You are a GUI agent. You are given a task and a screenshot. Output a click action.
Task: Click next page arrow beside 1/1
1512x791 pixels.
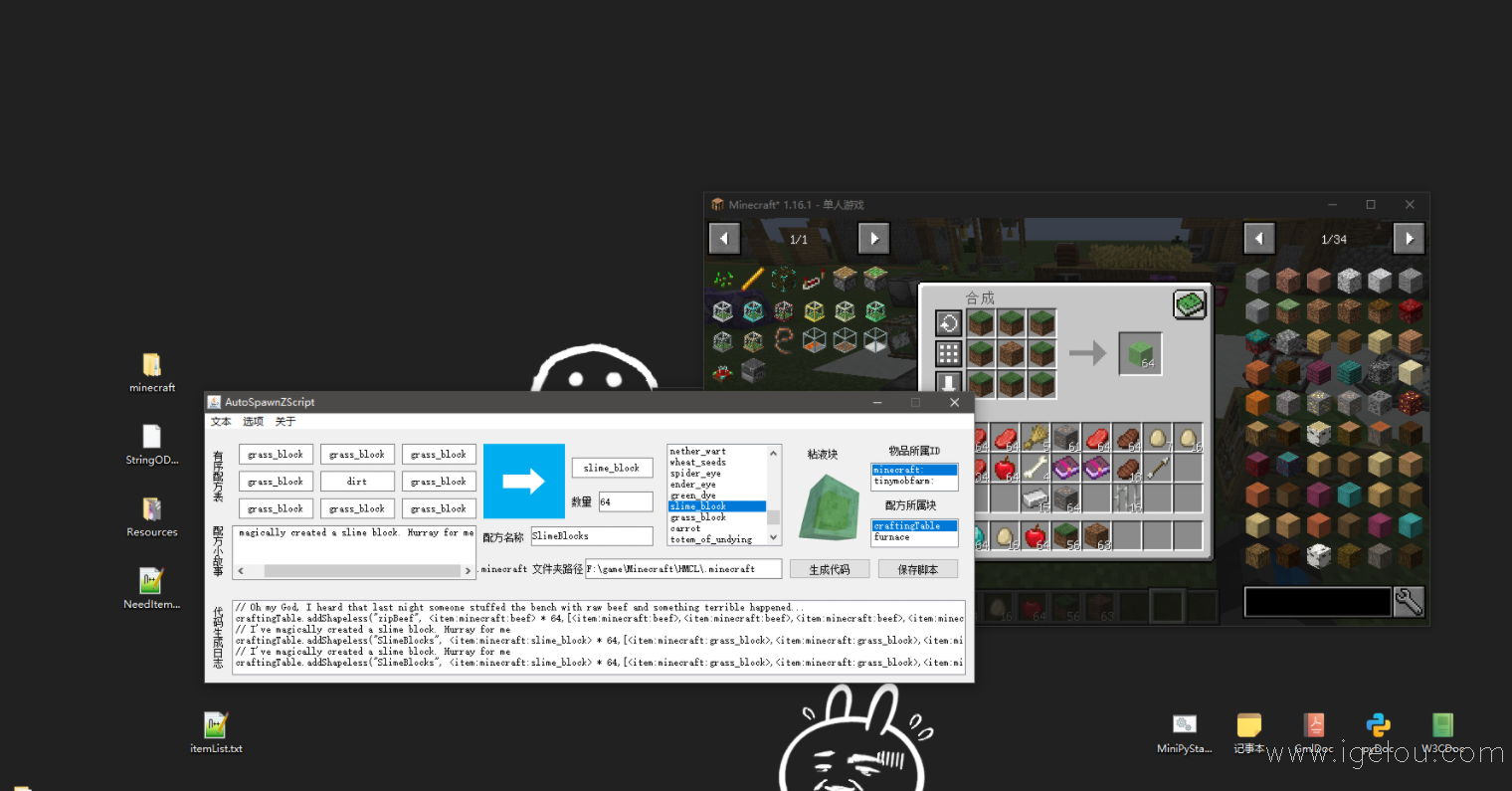[873, 239]
